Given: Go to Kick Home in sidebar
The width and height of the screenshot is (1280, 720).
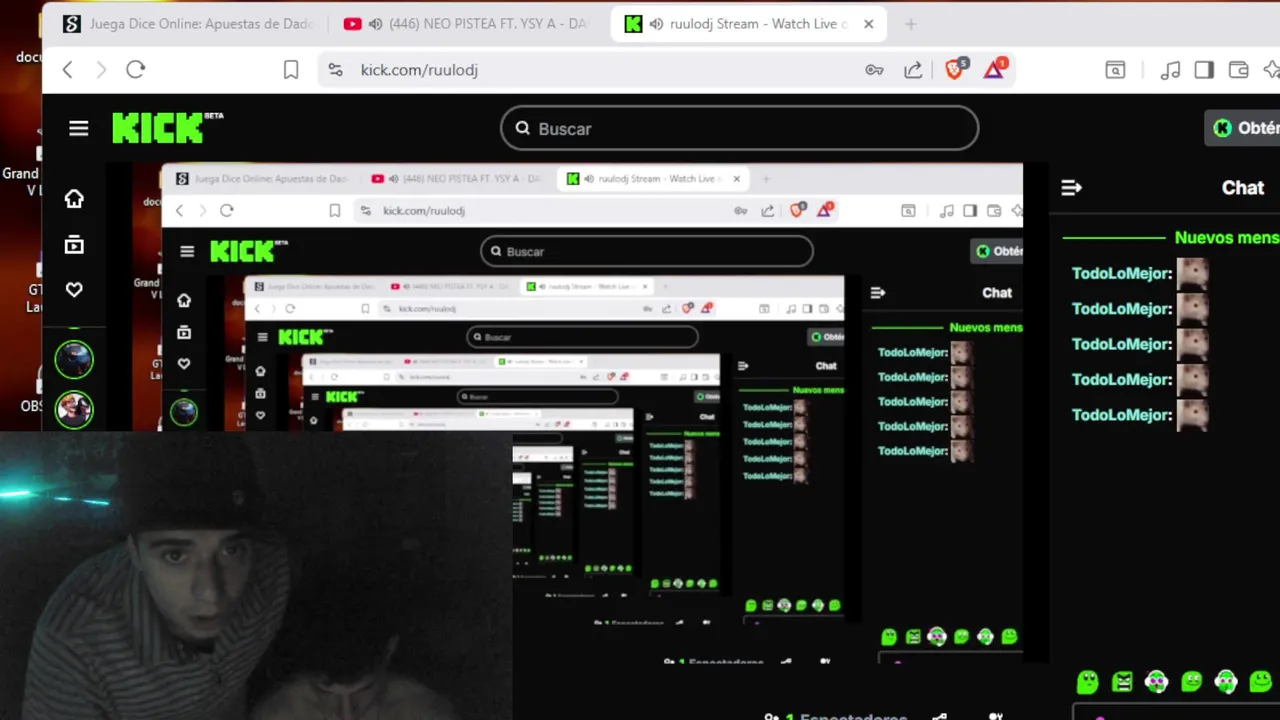Looking at the screenshot, I should pos(74,199).
